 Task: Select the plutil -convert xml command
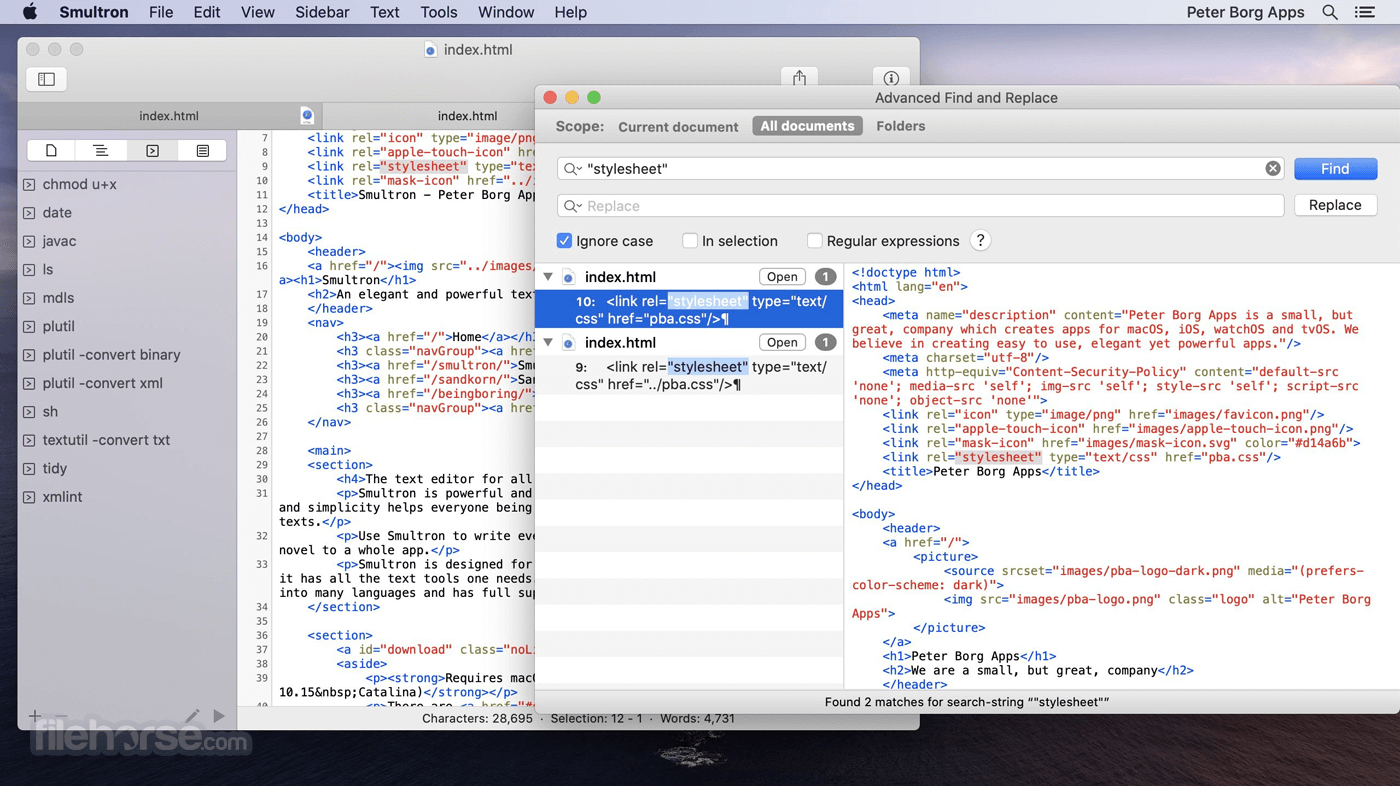point(103,383)
